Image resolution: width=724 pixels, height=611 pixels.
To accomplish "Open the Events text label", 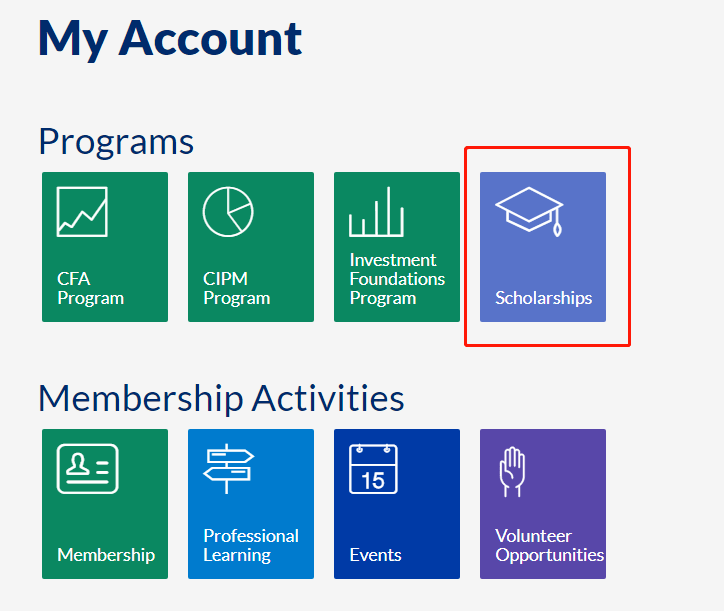I will click(375, 555).
